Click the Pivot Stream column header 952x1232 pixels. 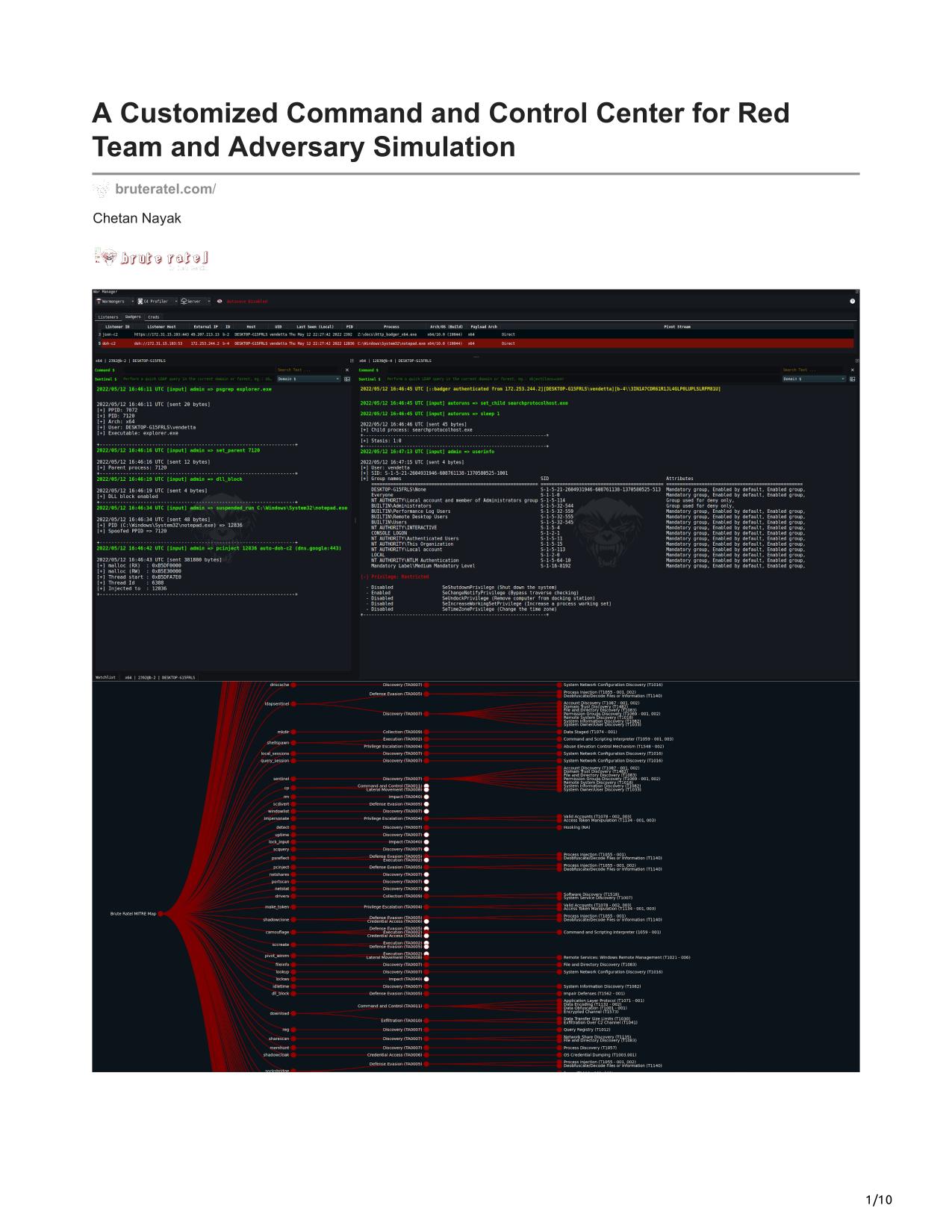point(677,326)
